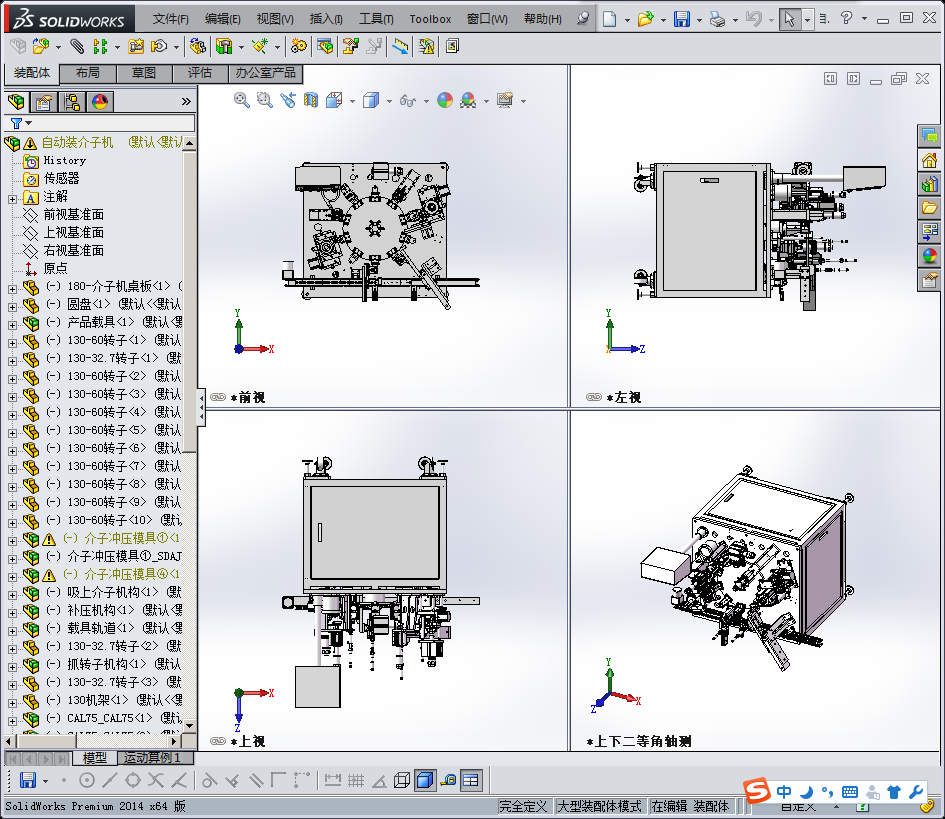The image size is (945, 819).
Task: Toggle the Select cursor tool
Action: coord(789,19)
